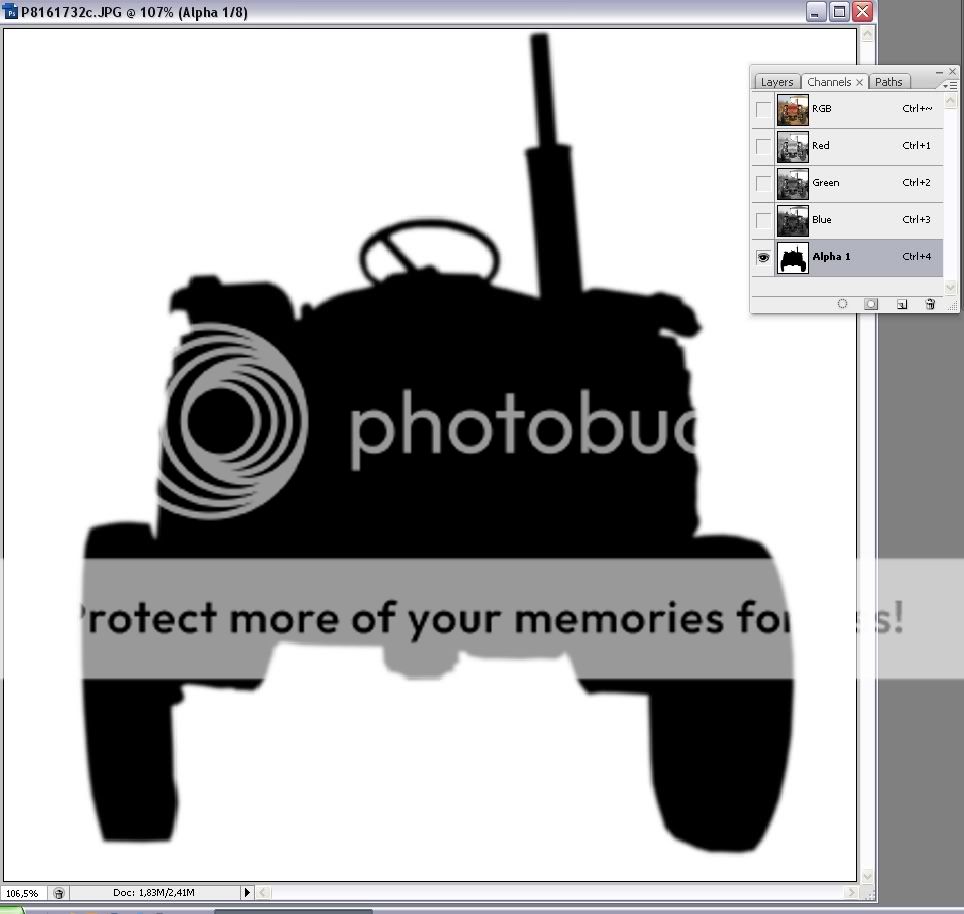Click the Blue channel thumbnail
Viewport: 964px width, 914px height.
(792, 220)
